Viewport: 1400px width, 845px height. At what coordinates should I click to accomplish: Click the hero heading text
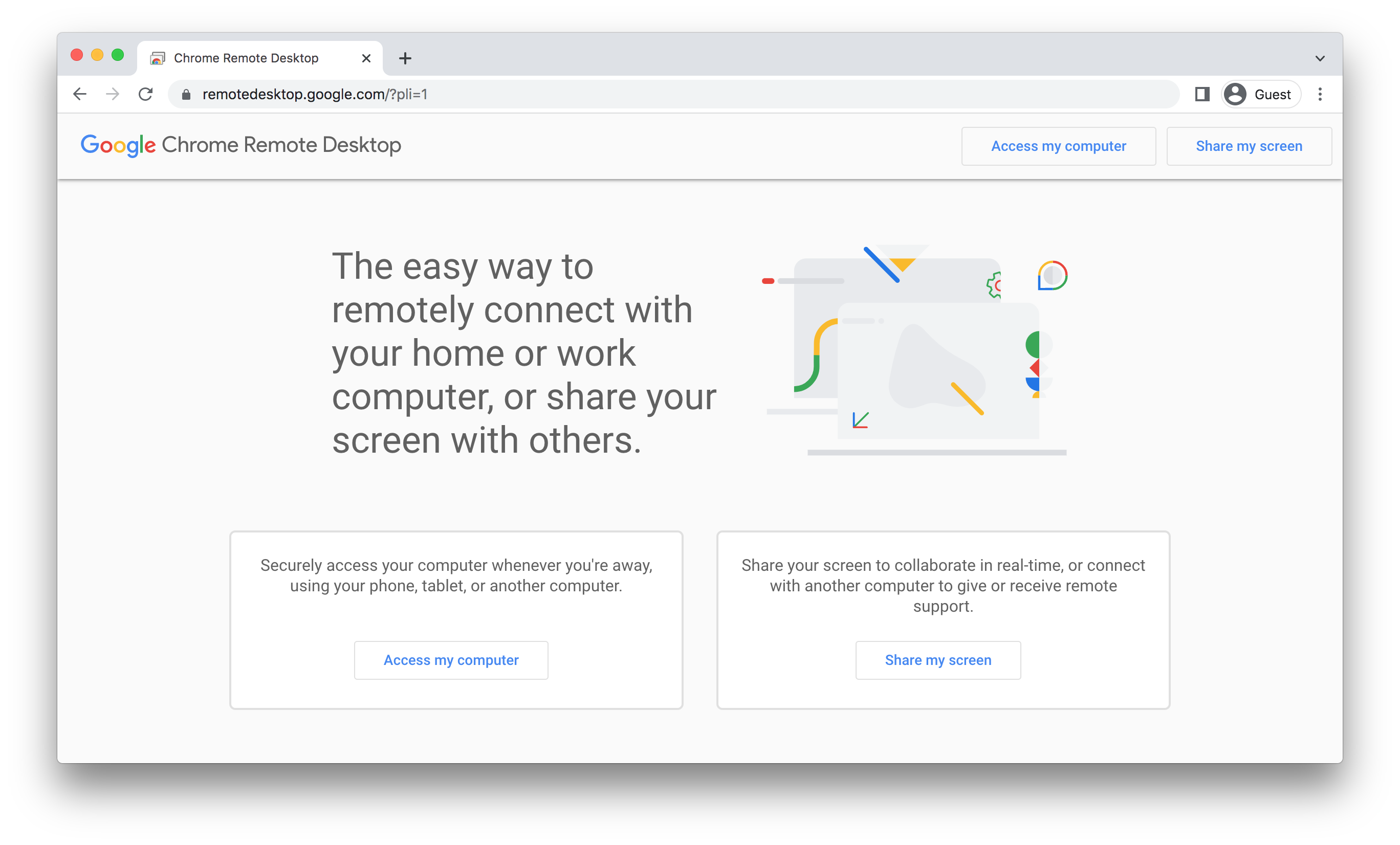[524, 352]
